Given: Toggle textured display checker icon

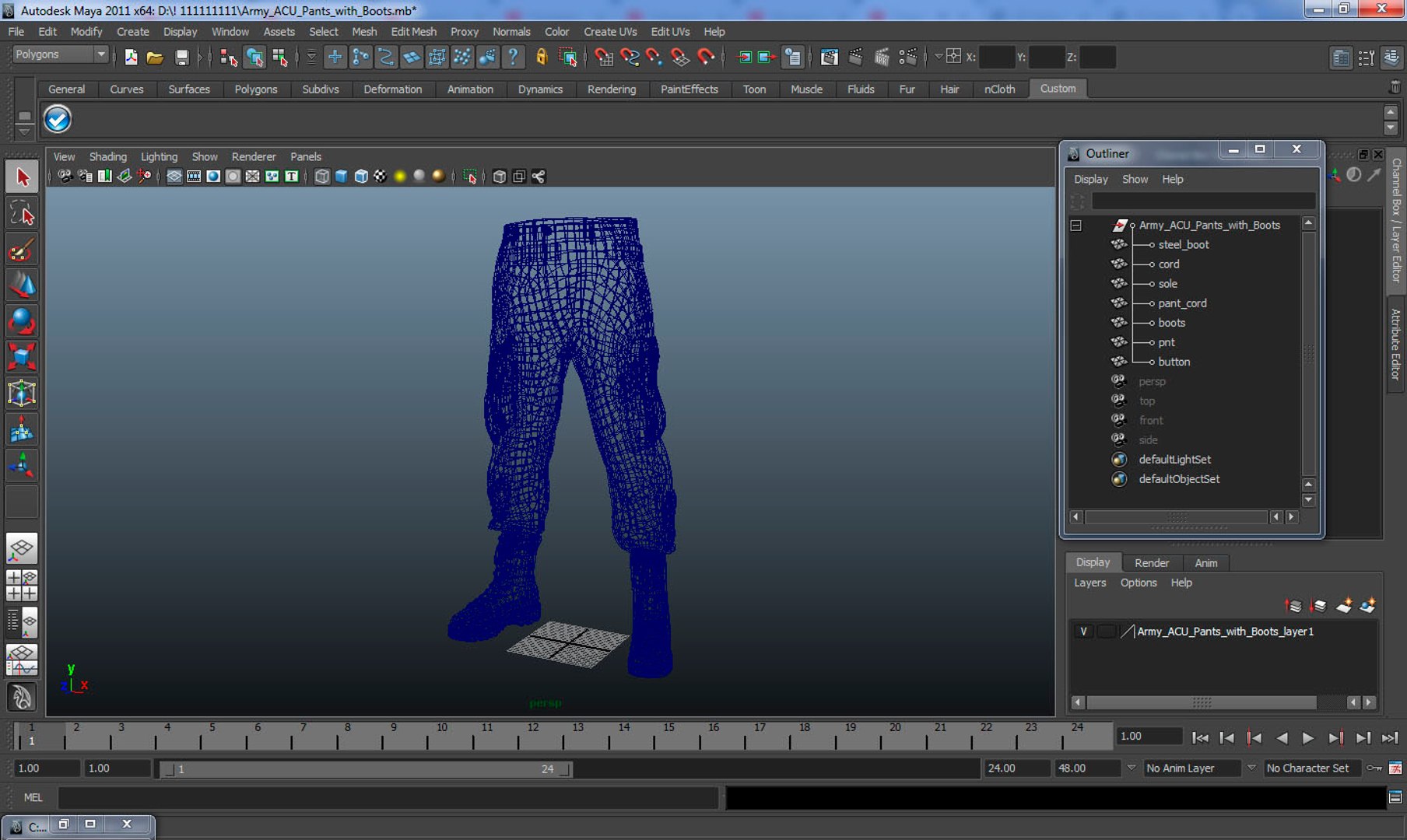Looking at the screenshot, I should 380,177.
